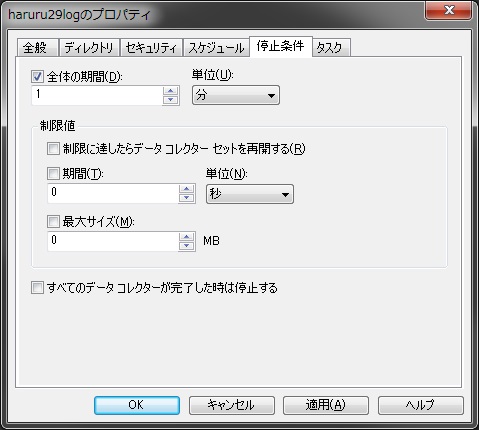This screenshot has height=430, width=479.
Task: Check the 期間(T) checkbox
Action: (x=53, y=173)
